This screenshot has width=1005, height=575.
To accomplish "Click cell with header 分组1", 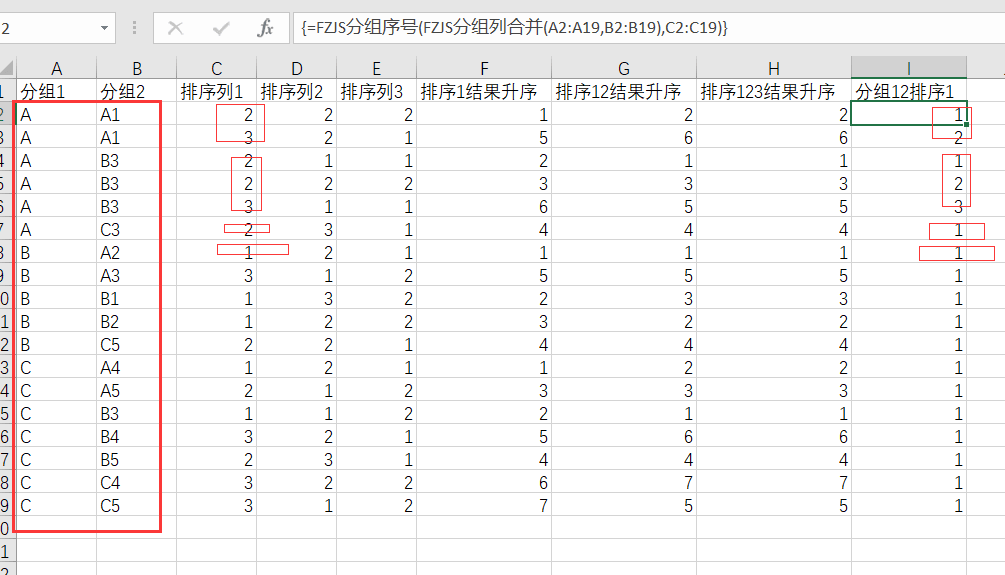I will (x=56, y=91).
